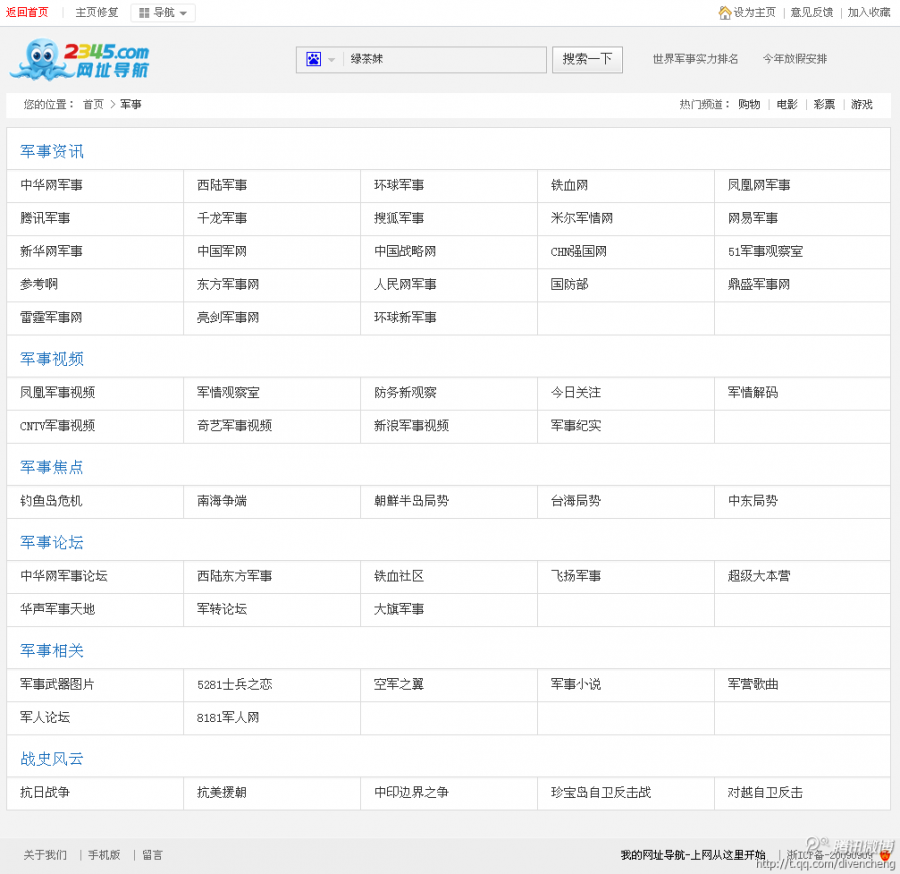Viewport: 900px width, 874px height.
Task: Click 设为主页 to set homepage
Action: pos(754,12)
